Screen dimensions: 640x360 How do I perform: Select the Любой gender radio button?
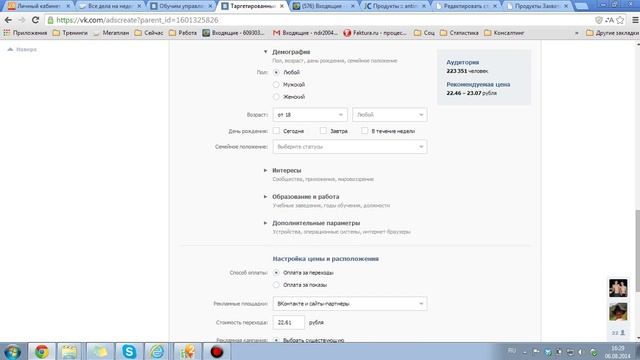tap(276, 72)
